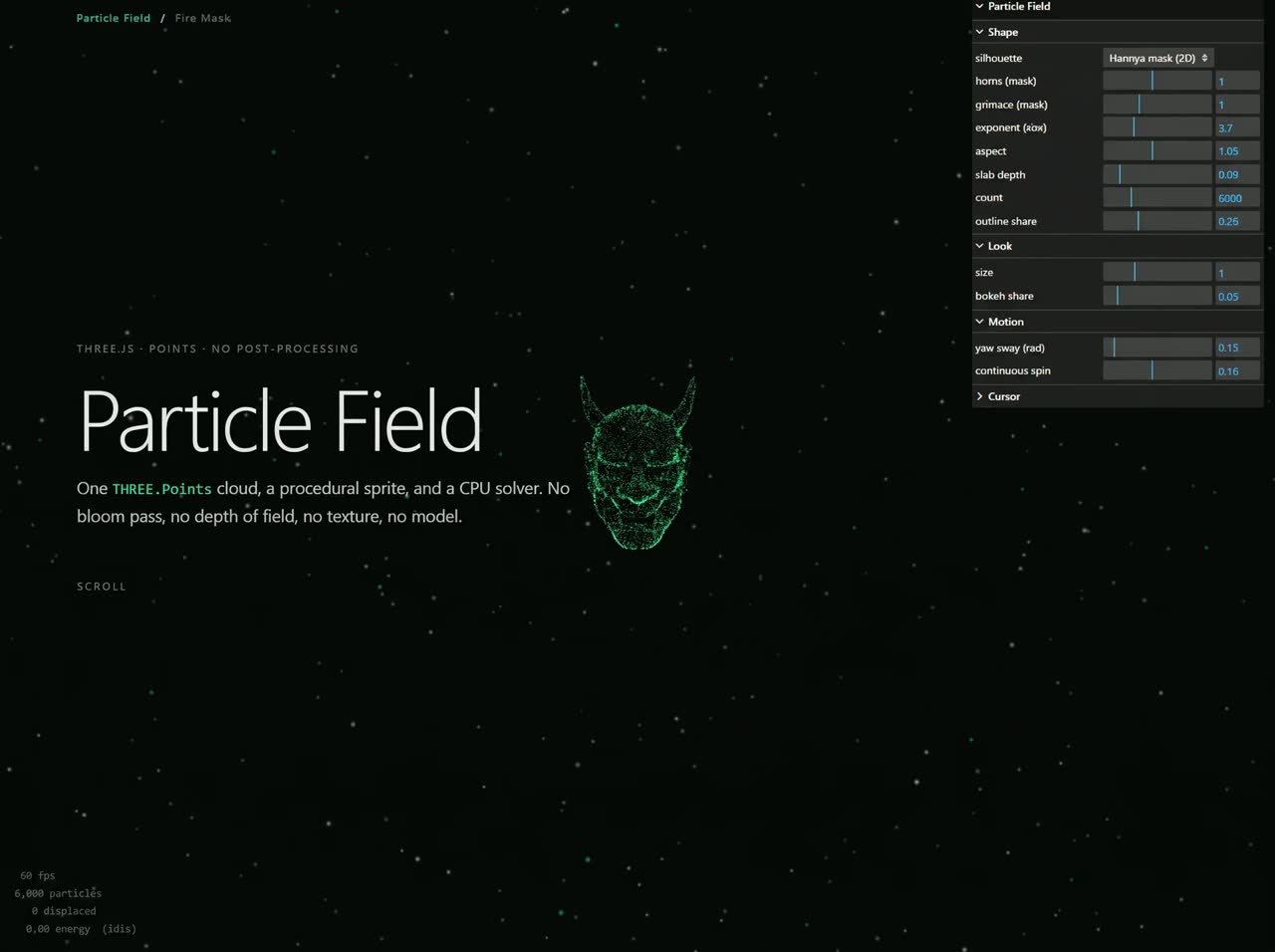Click the Particle Field breadcrumb link

pyautogui.click(x=114, y=18)
